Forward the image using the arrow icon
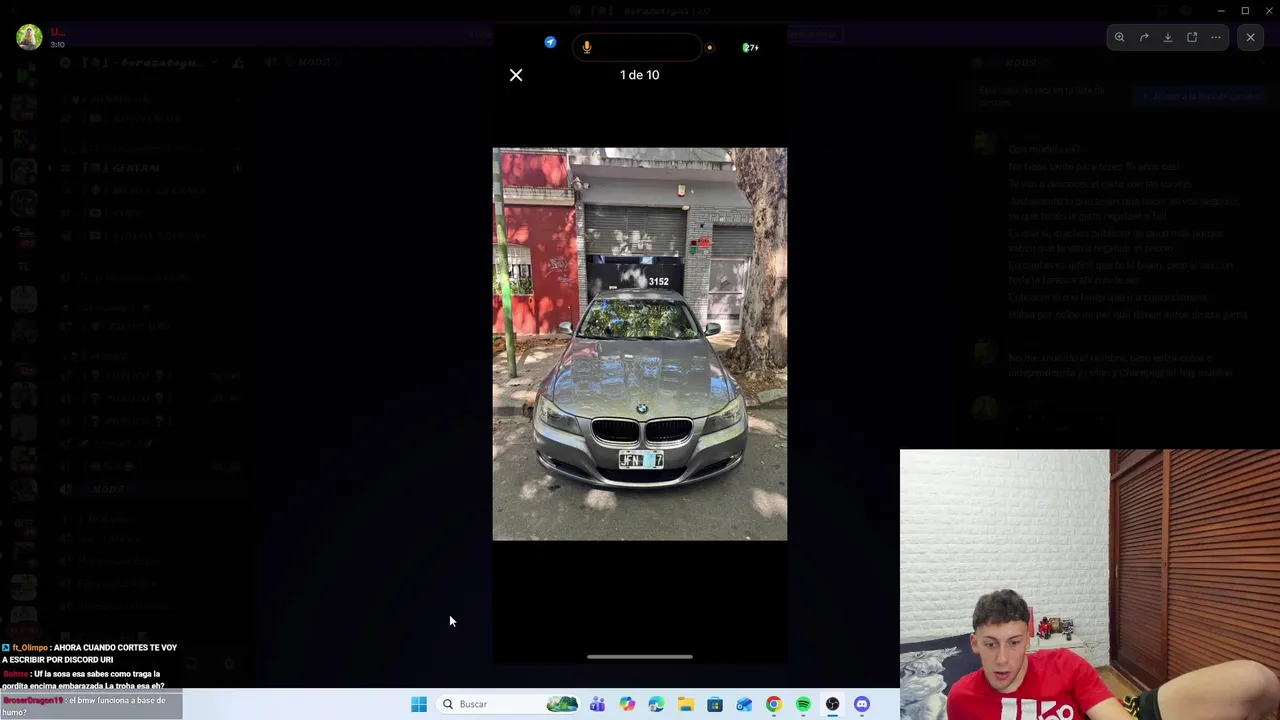Screen dimensions: 1280x720 pos(1144,37)
